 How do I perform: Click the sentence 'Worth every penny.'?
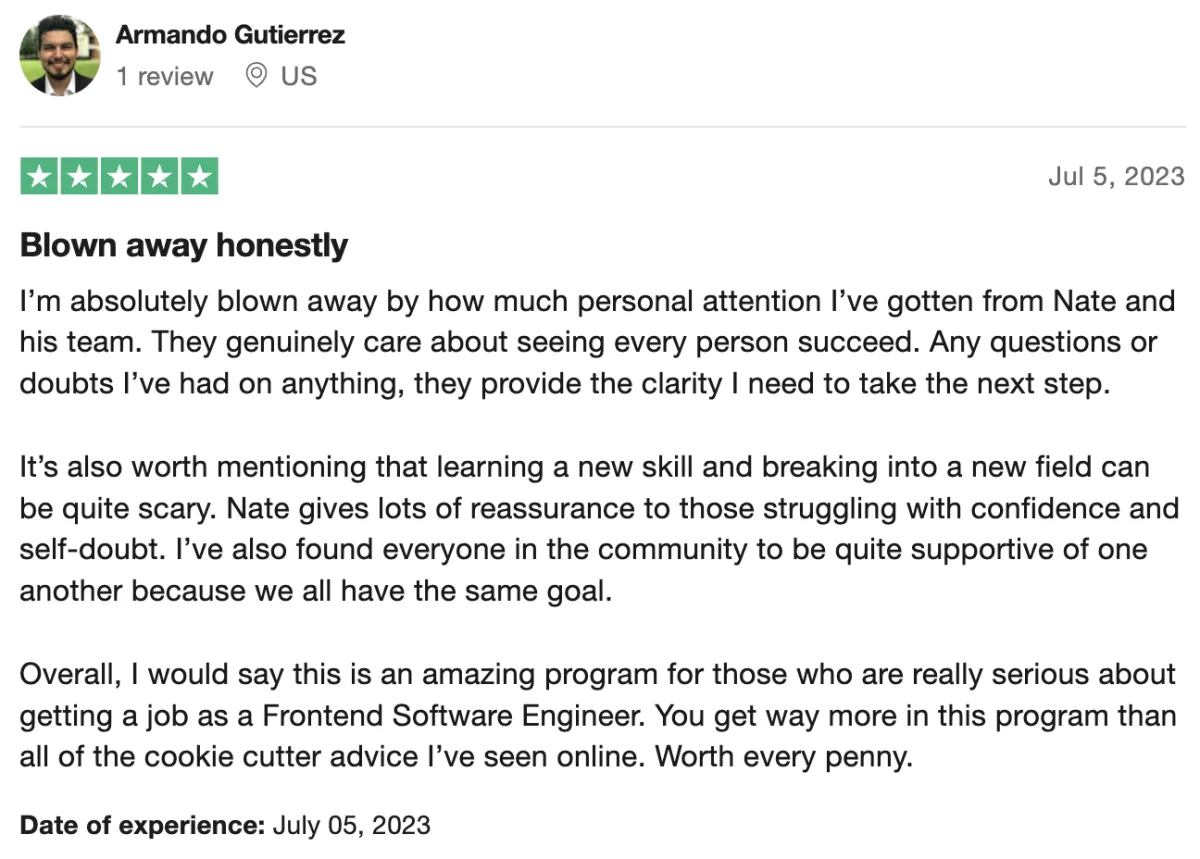pyautogui.click(x=784, y=757)
